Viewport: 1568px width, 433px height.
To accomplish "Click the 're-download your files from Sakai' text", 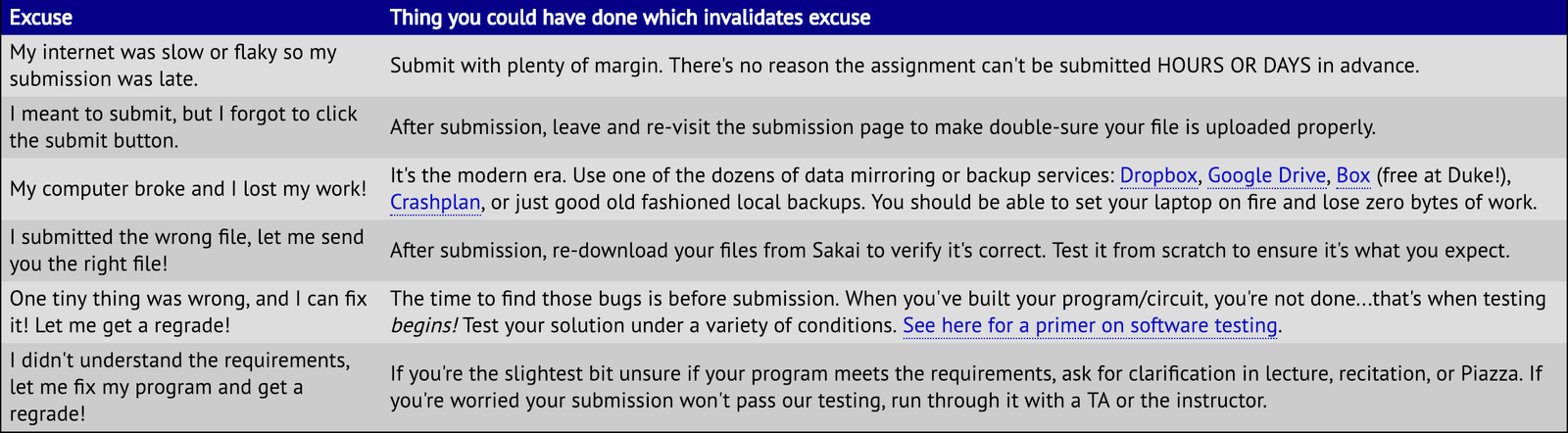I will (x=950, y=251).
